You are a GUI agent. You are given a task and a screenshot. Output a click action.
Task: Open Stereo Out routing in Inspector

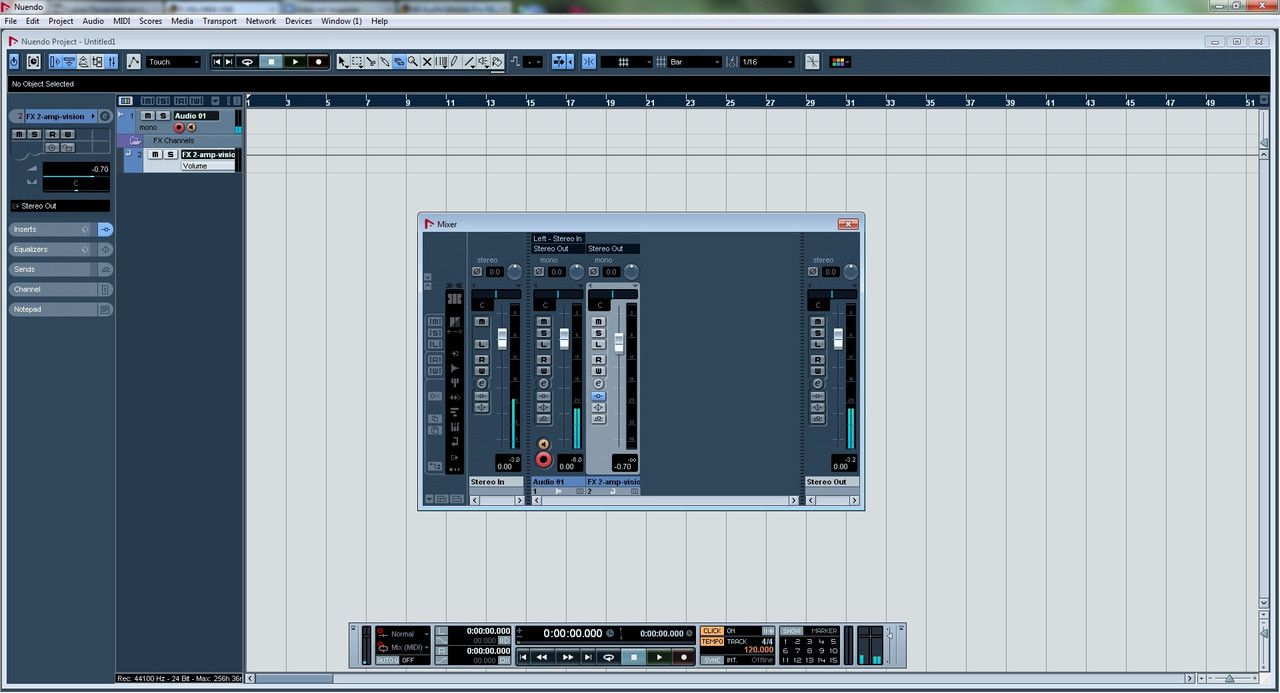pyautogui.click(x=60, y=206)
